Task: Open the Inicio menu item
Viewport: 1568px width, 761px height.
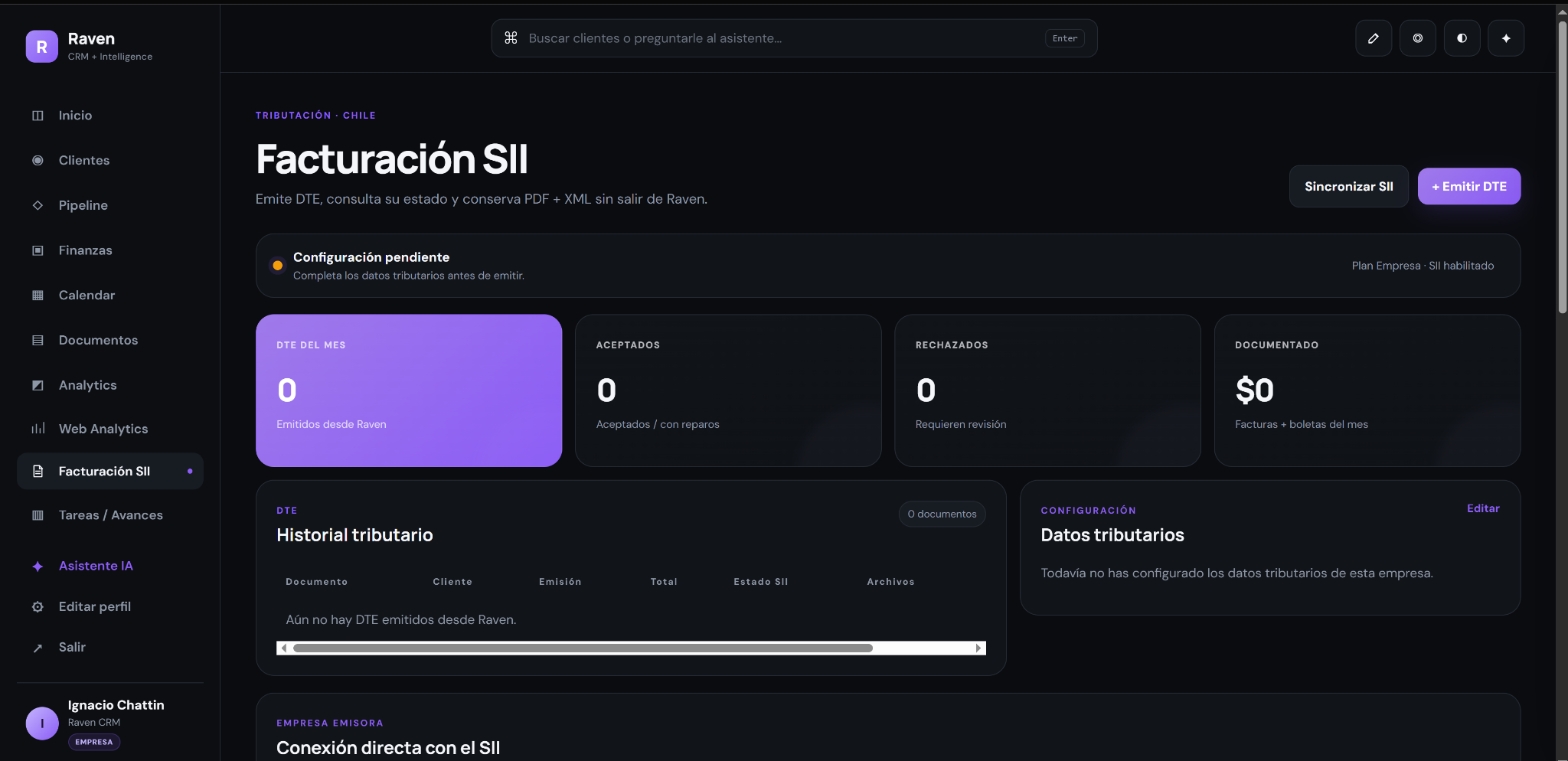Action: [x=110, y=116]
